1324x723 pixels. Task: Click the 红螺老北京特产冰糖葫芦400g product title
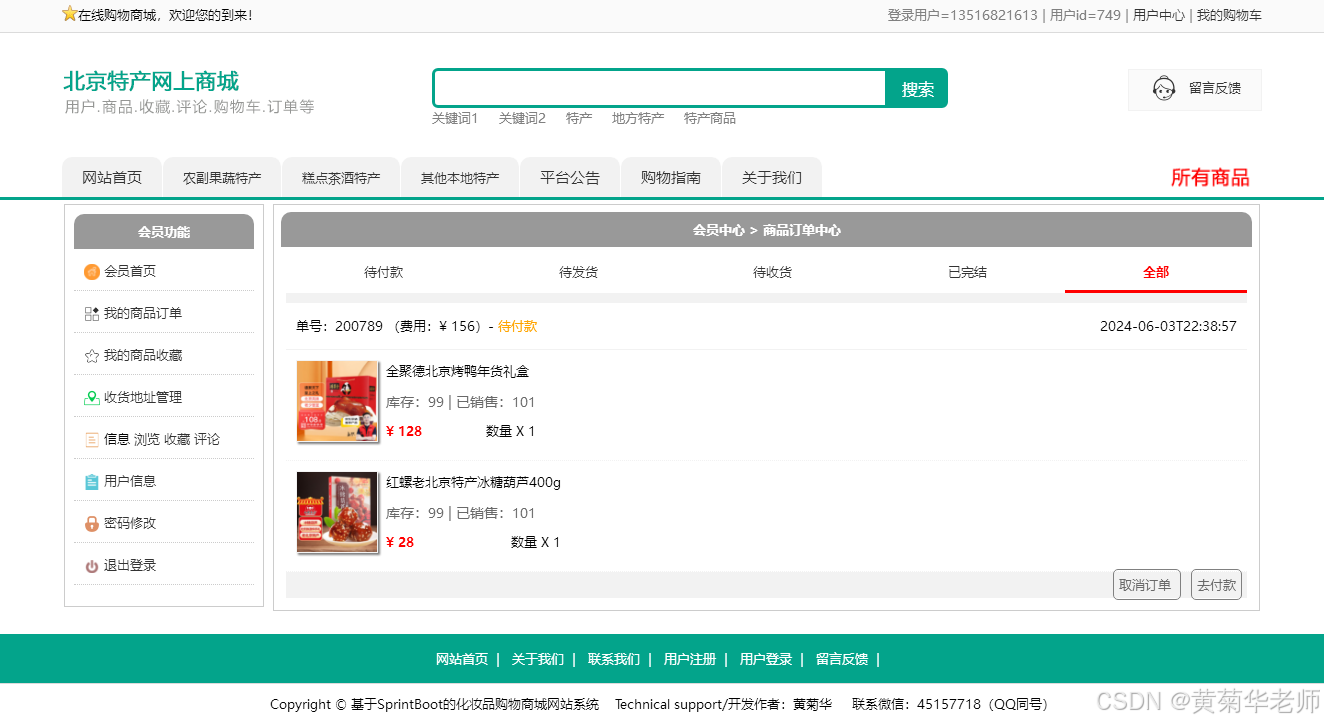tap(473, 483)
